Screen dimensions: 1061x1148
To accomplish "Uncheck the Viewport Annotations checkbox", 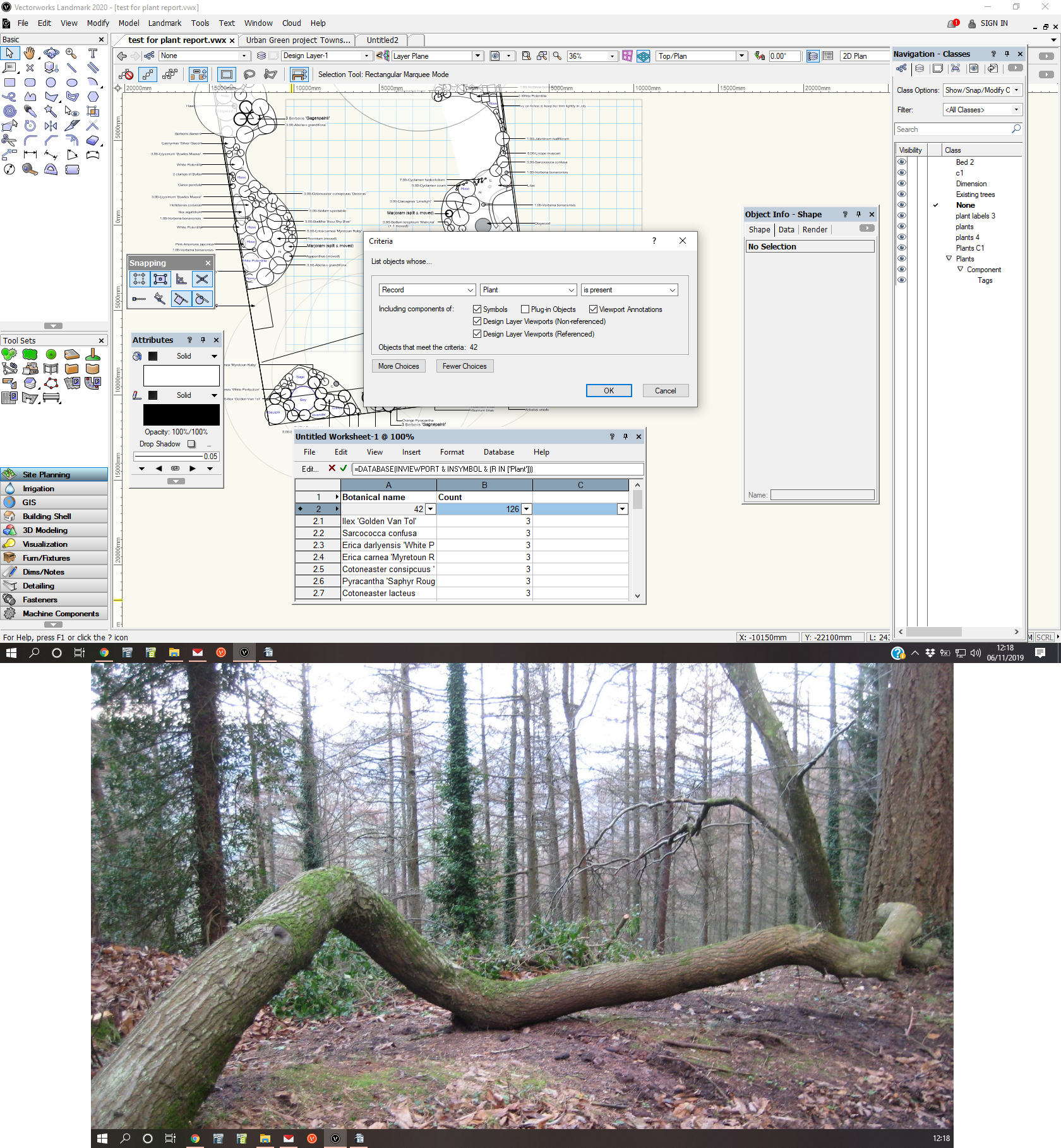I will [593, 309].
